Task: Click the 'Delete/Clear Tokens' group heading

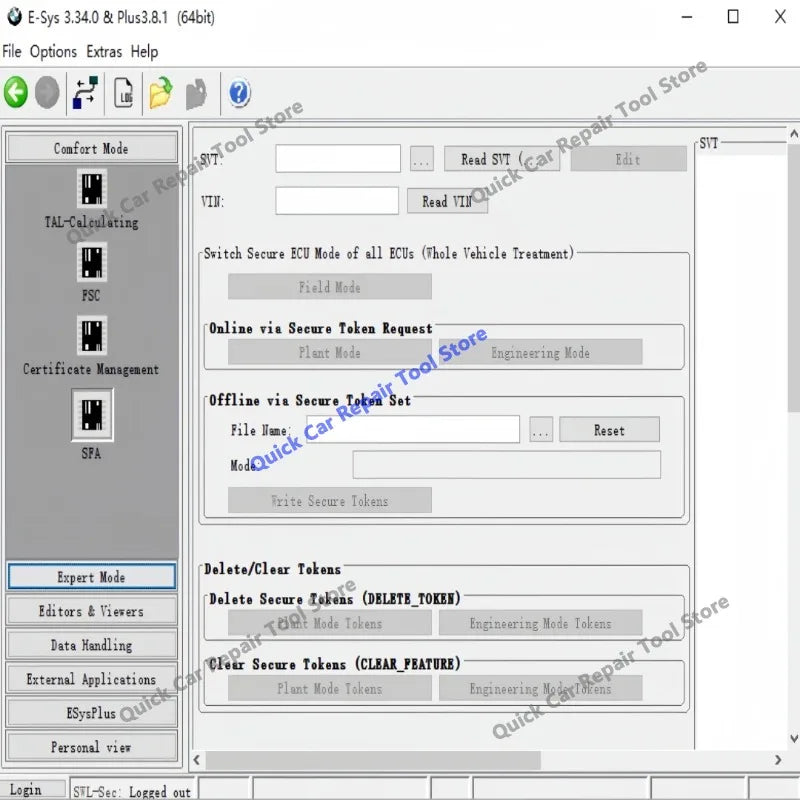Action: (272, 569)
